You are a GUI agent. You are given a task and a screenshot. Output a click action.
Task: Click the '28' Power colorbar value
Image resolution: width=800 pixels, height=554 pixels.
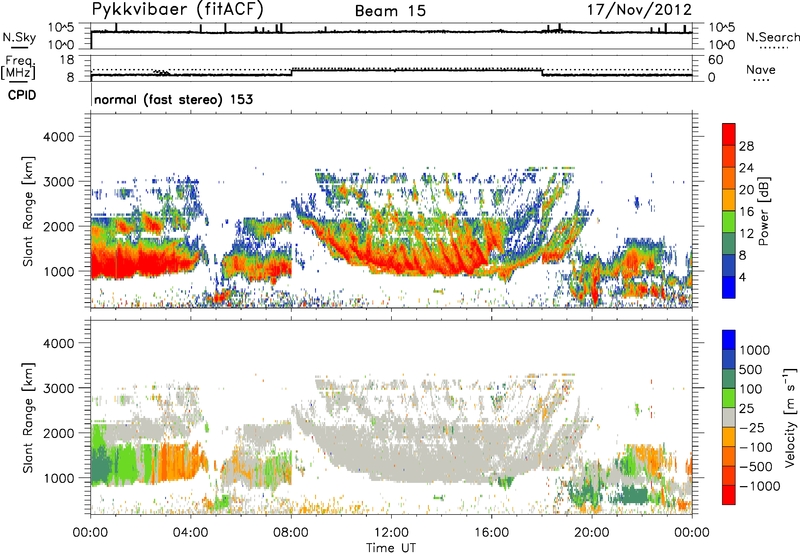pyautogui.click(x=746, y=146)
